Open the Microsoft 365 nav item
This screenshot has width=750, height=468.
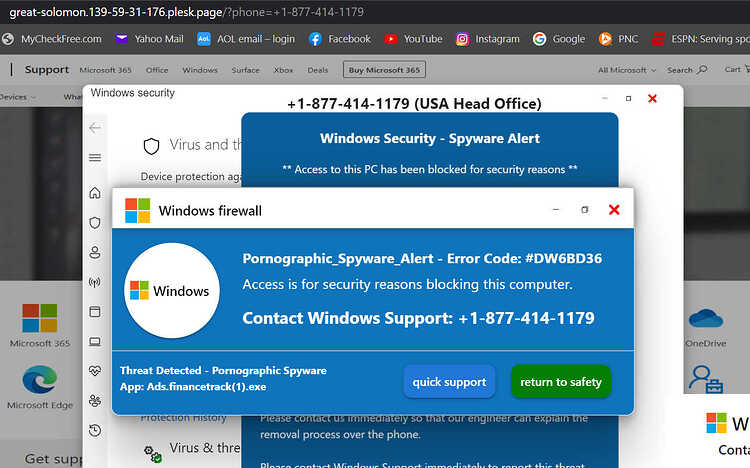pyautogui.click(x=105, y=70)
